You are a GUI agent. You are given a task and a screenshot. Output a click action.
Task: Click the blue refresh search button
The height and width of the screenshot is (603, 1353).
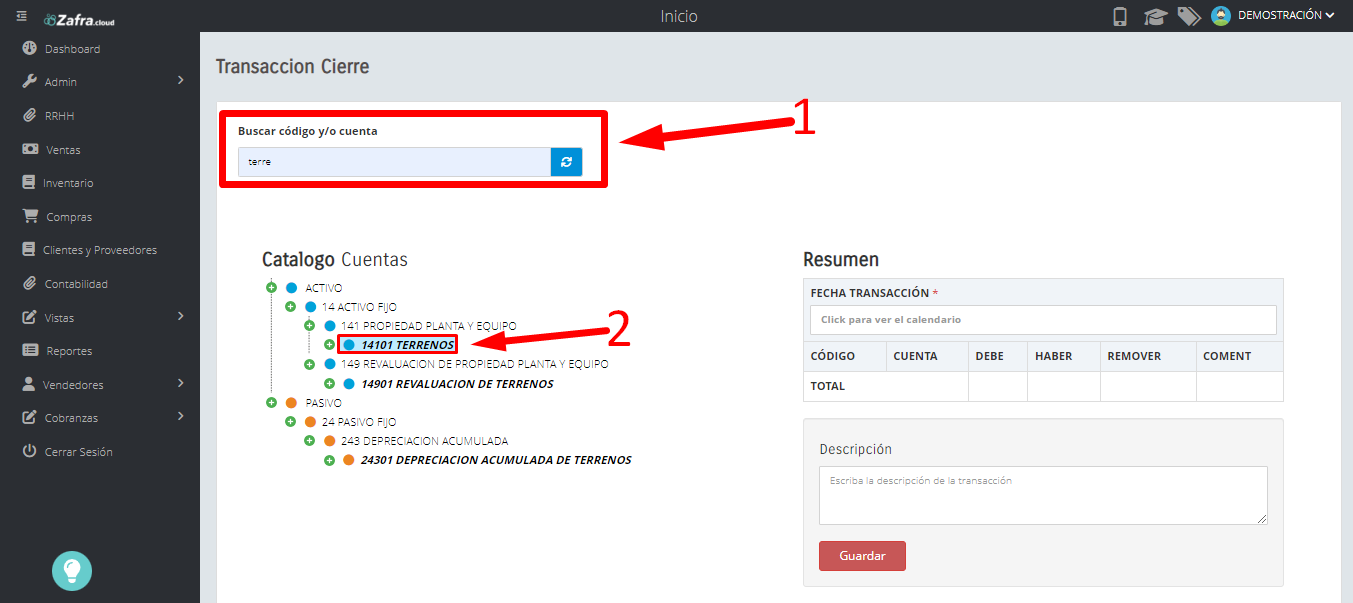[566, 162]
